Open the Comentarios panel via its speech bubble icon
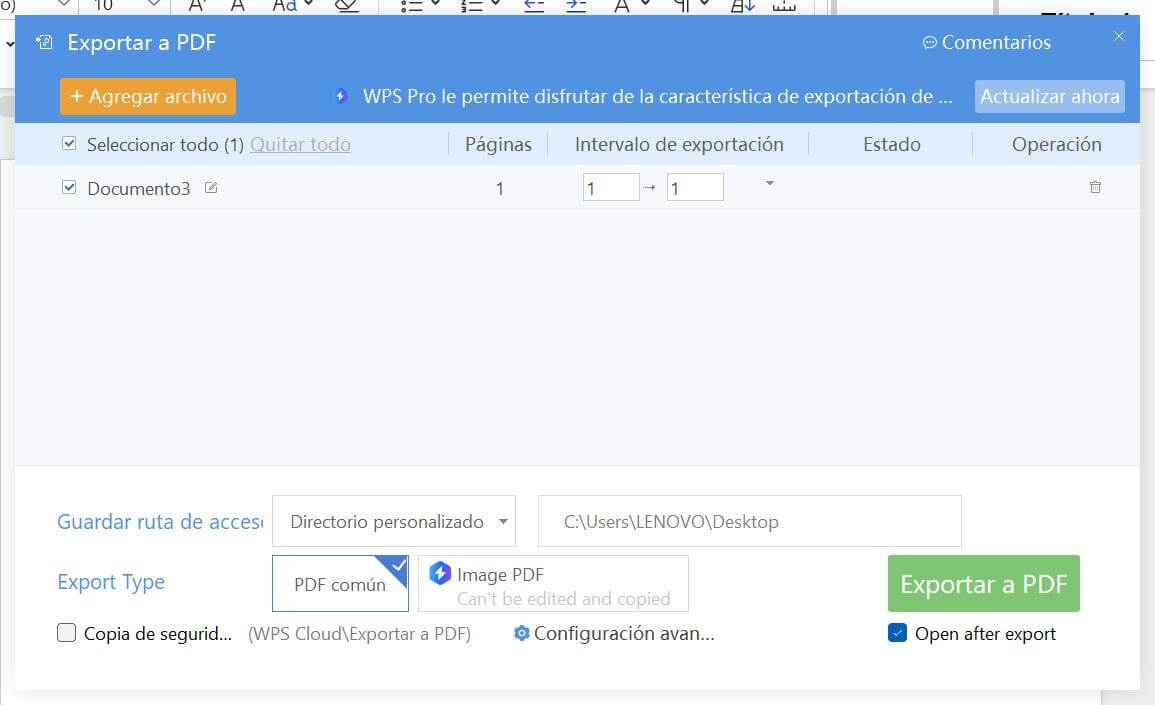1155x705 pixels. click(x=931, y=42)
